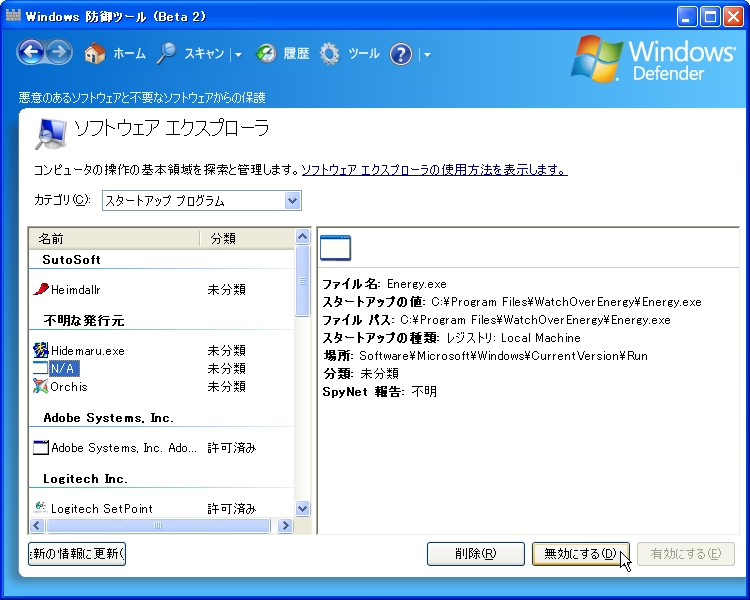Click the Orchis program icon
The image size is (750, 600).
pyautogui.click(x=41, y=386)
